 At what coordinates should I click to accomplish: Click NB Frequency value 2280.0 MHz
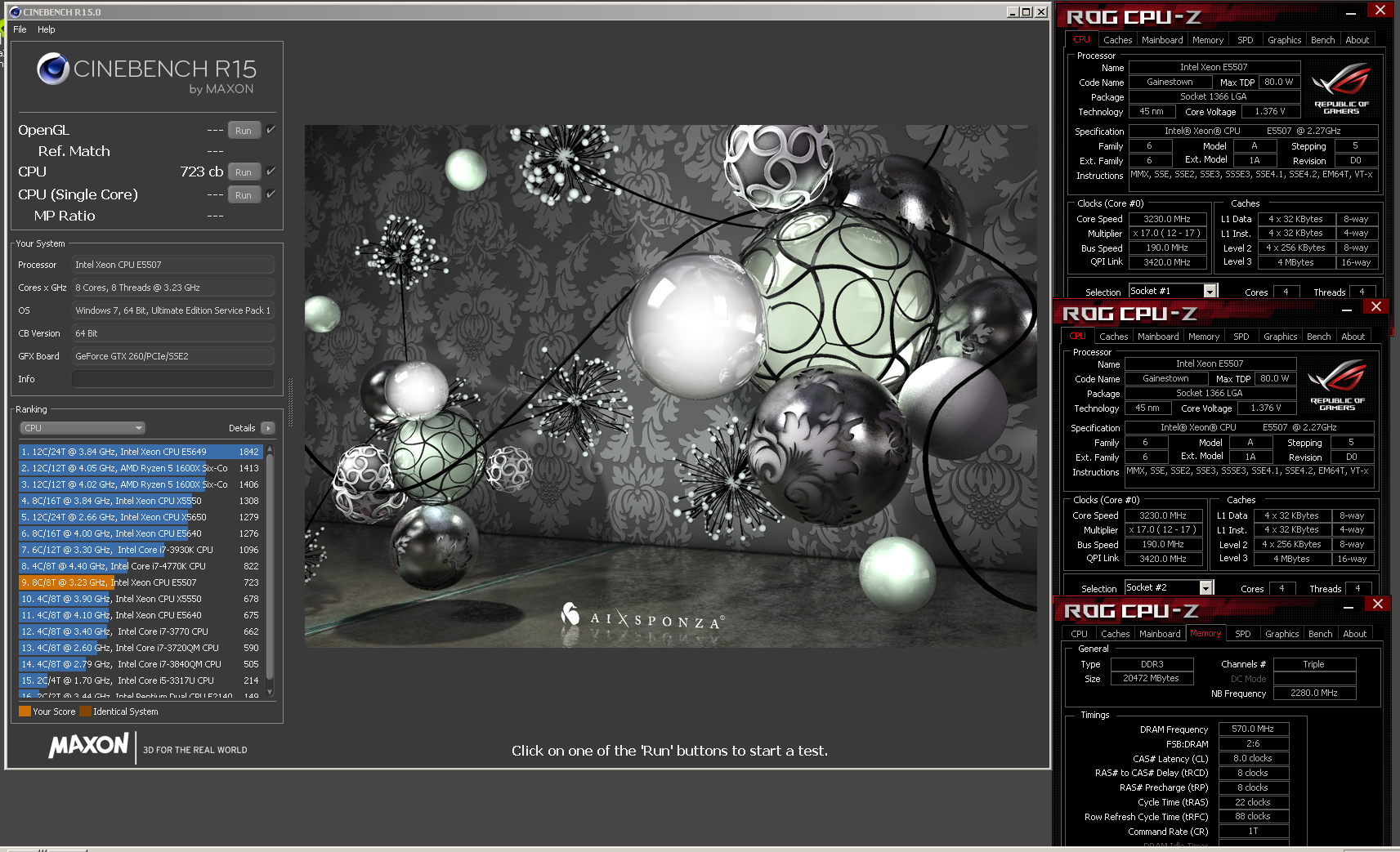[x=1314, y=693]
